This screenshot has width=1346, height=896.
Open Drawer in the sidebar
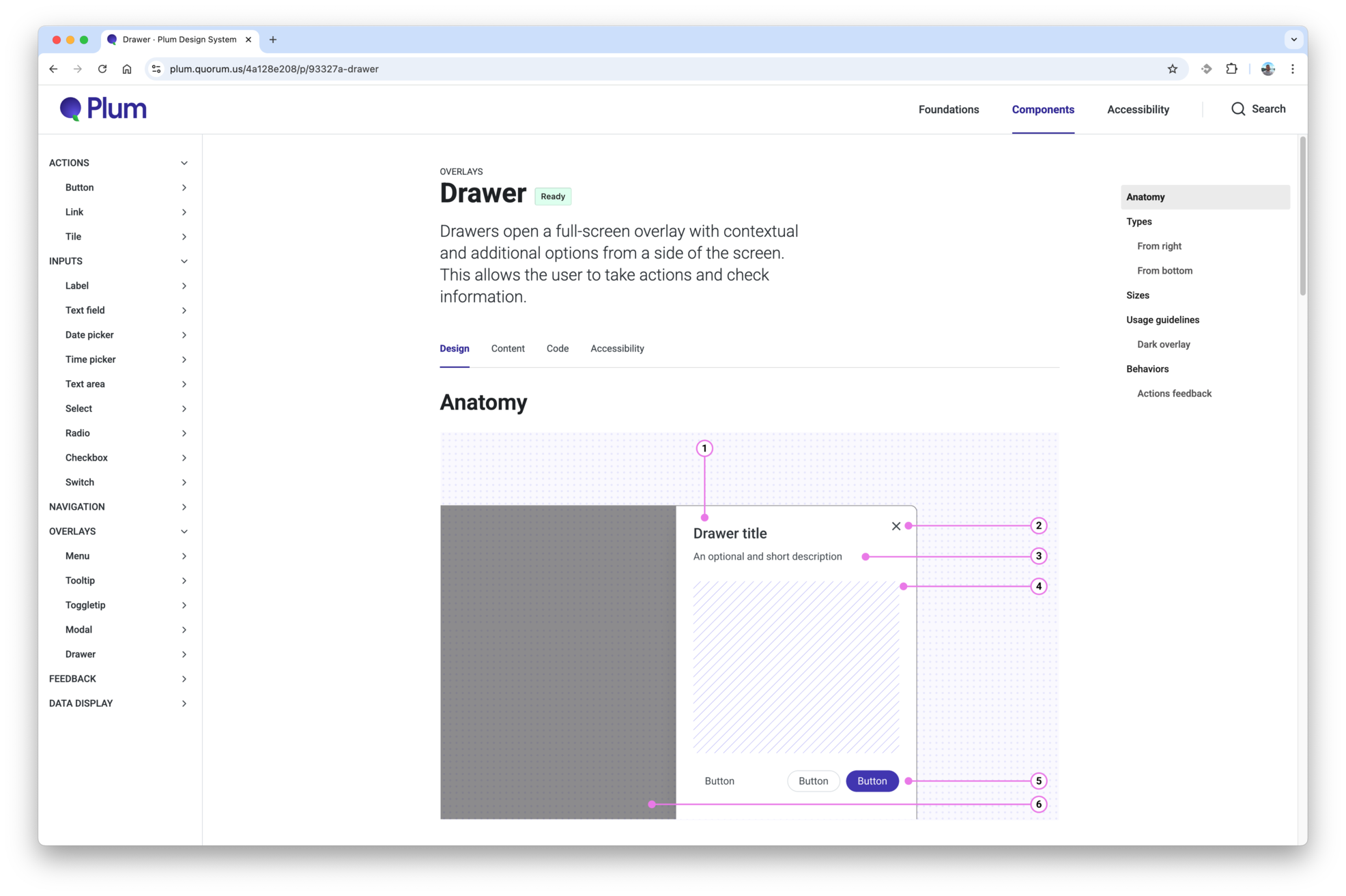pyautogui.click(x=81, y=654)
